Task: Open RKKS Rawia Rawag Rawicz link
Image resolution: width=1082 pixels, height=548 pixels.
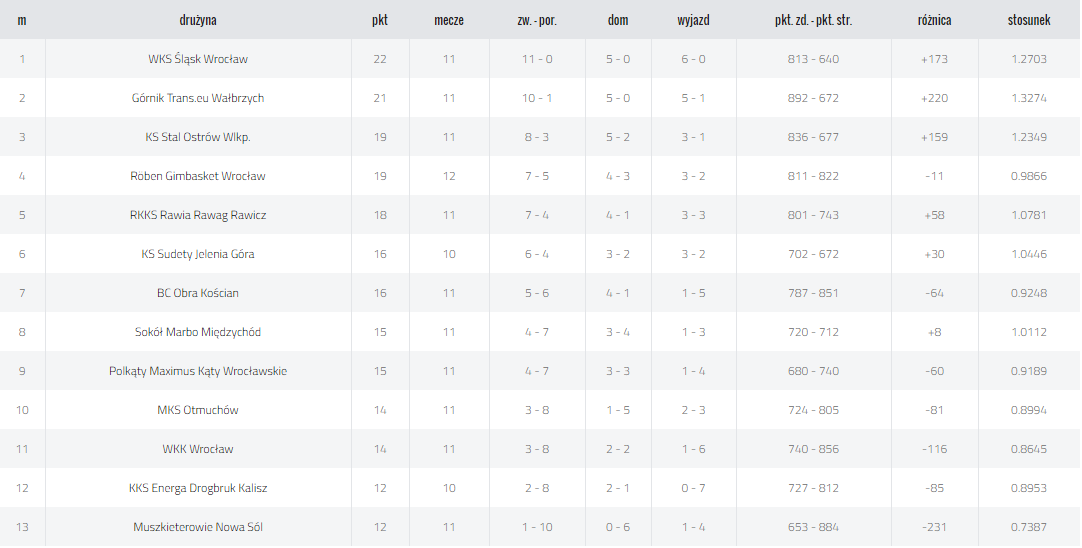Action: coord(198,215)
